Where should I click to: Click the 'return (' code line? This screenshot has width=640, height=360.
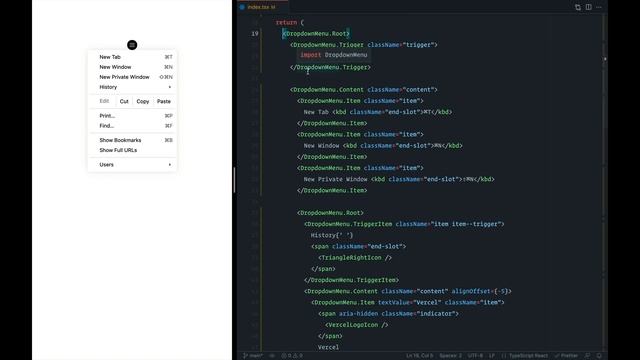pos(290,22)
